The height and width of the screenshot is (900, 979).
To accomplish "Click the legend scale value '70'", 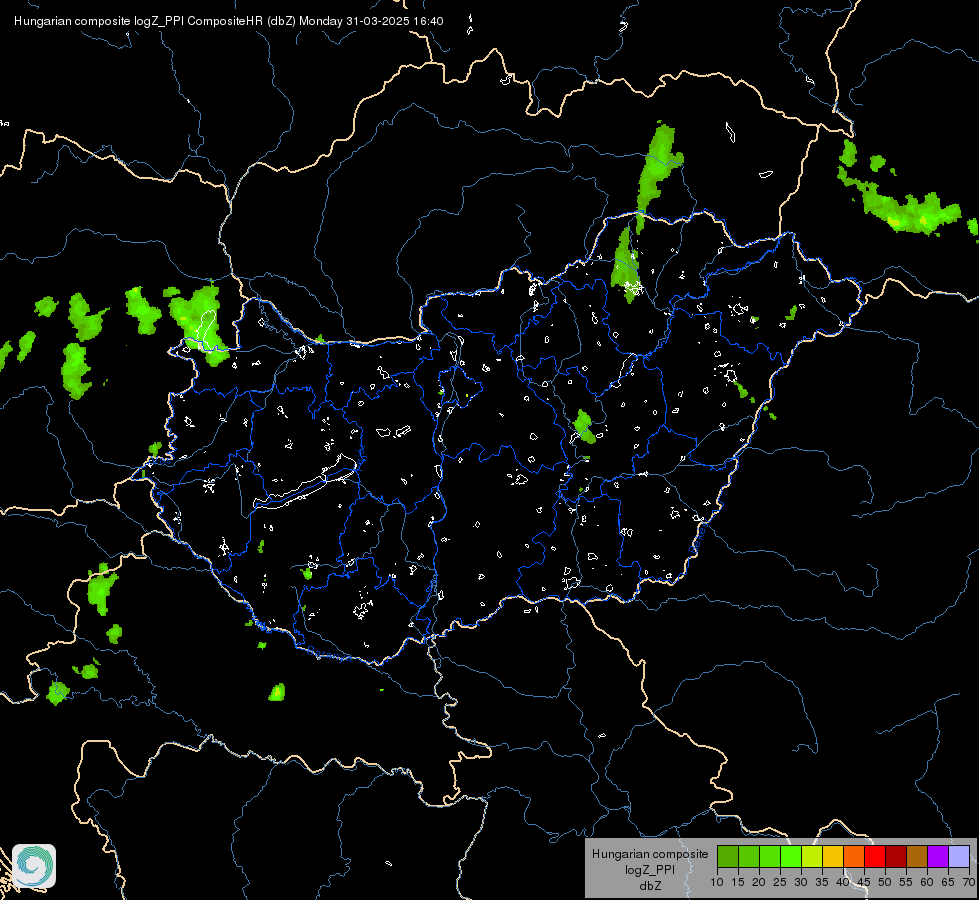I will point(968,882).
